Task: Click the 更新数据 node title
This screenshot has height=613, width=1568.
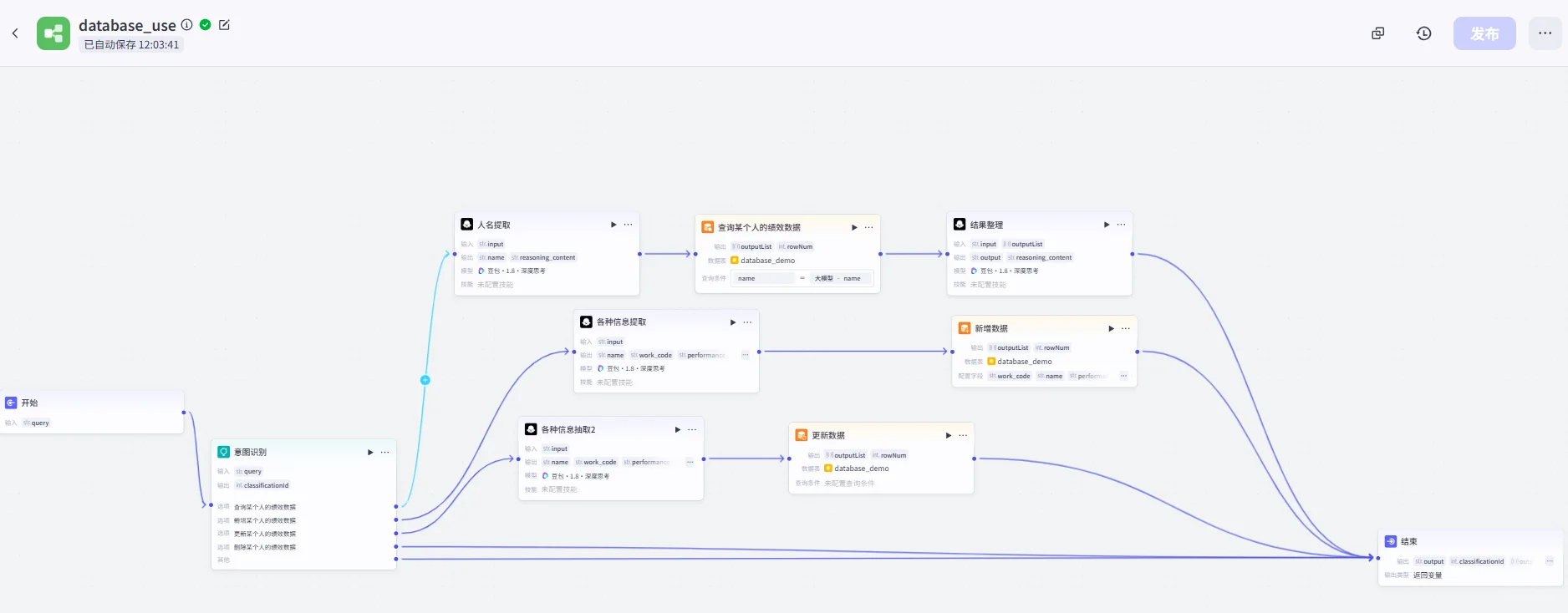Action: [x=828, y=436]
